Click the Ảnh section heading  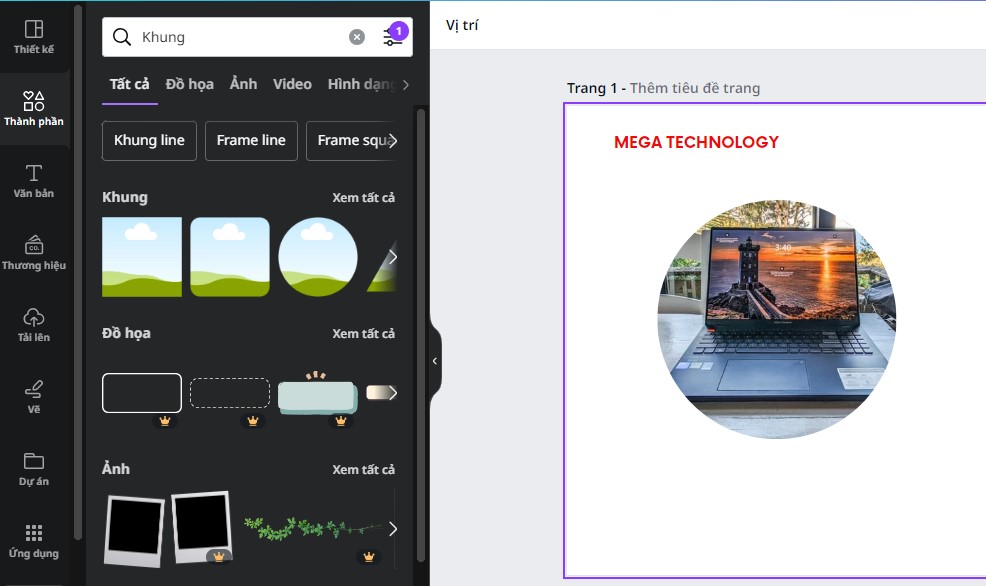(x=116, y=469)
